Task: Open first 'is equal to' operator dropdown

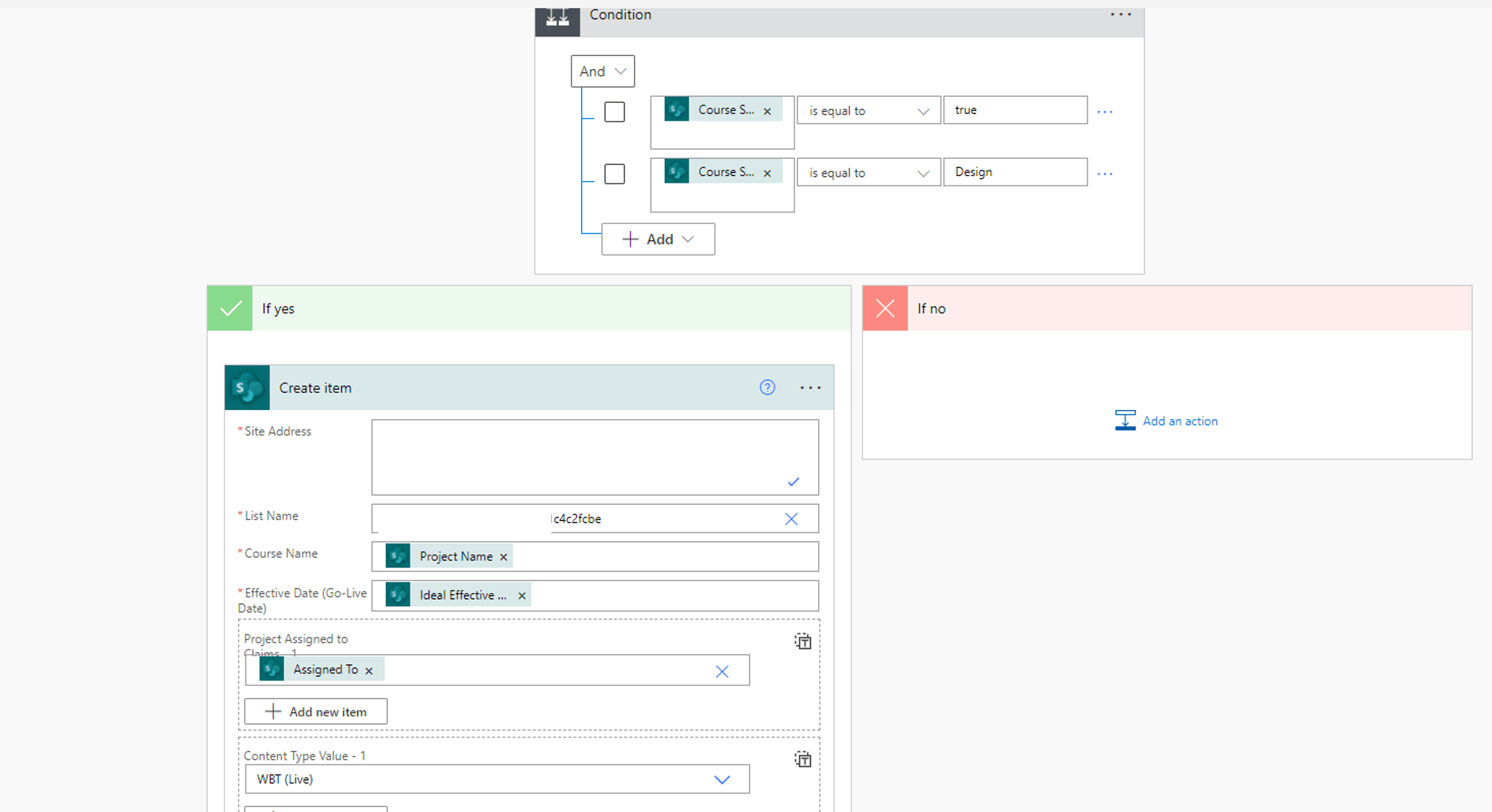Action: tap(868, 111)
